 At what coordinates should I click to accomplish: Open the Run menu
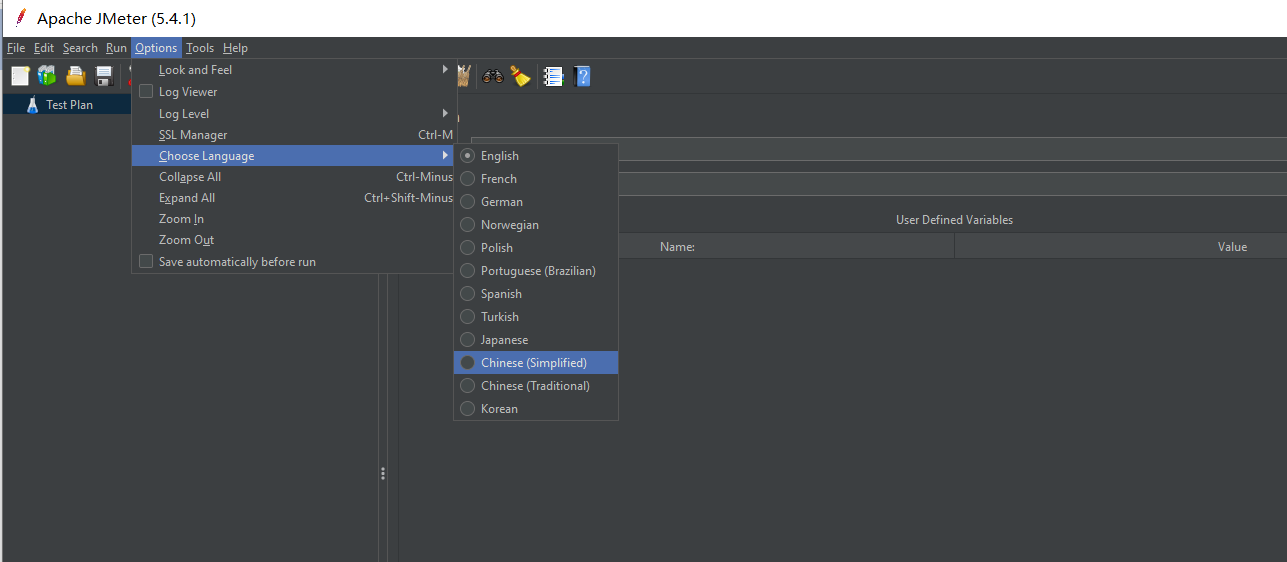(x=116, y=48)
